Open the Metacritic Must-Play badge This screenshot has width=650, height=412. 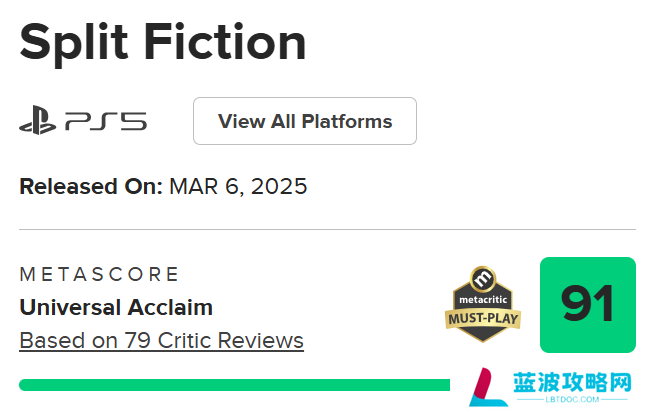[x=483, y=304]
